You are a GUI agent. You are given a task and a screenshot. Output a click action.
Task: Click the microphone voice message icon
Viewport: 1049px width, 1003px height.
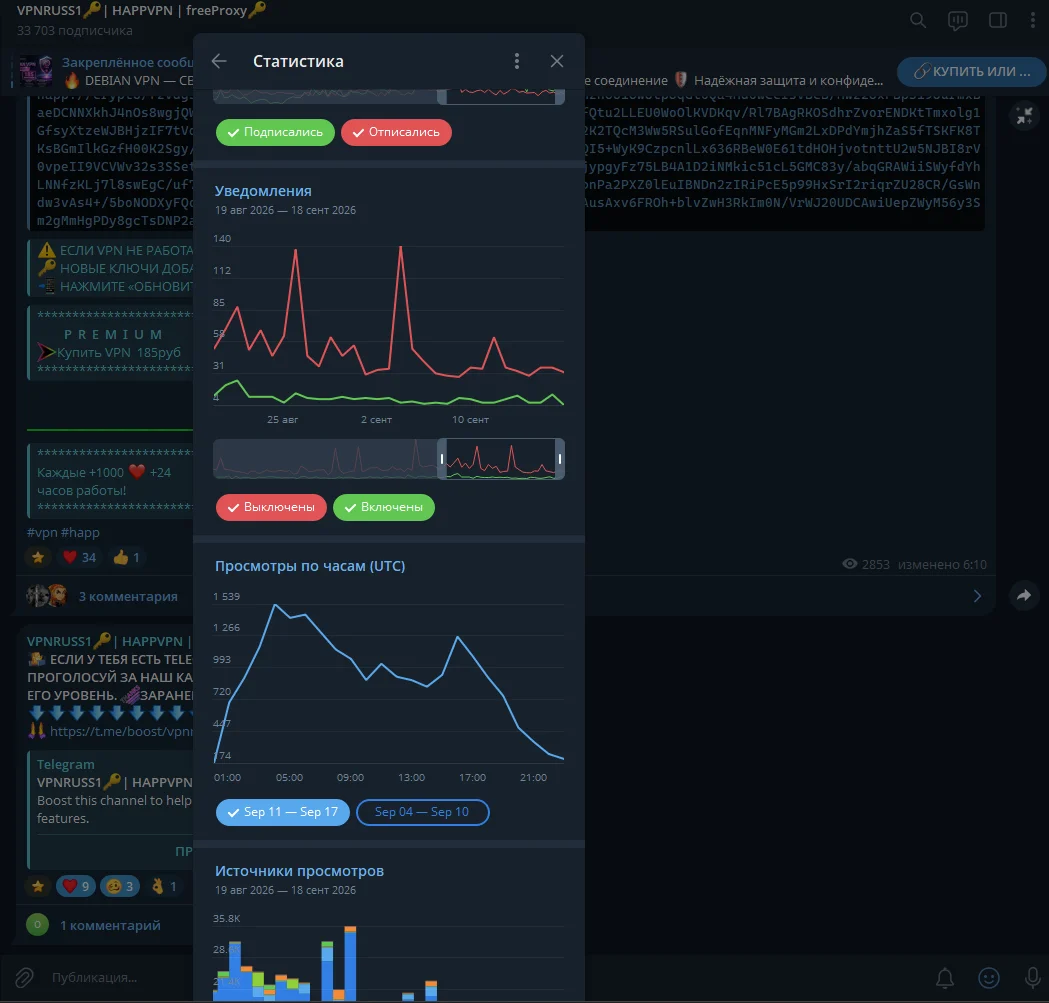click(1032, 978)
